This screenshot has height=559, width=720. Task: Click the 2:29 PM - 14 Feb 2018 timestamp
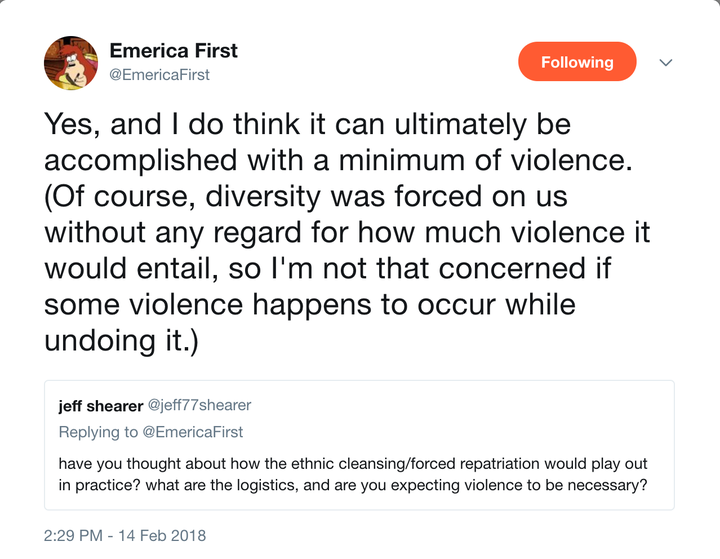(x=125, y=536)
